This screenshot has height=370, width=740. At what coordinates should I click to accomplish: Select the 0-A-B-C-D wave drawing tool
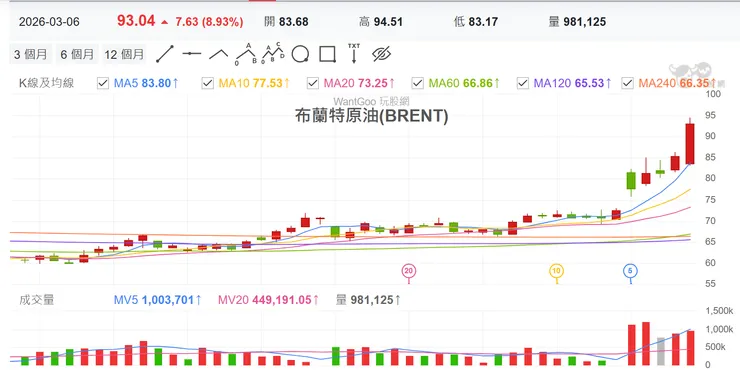273,53
